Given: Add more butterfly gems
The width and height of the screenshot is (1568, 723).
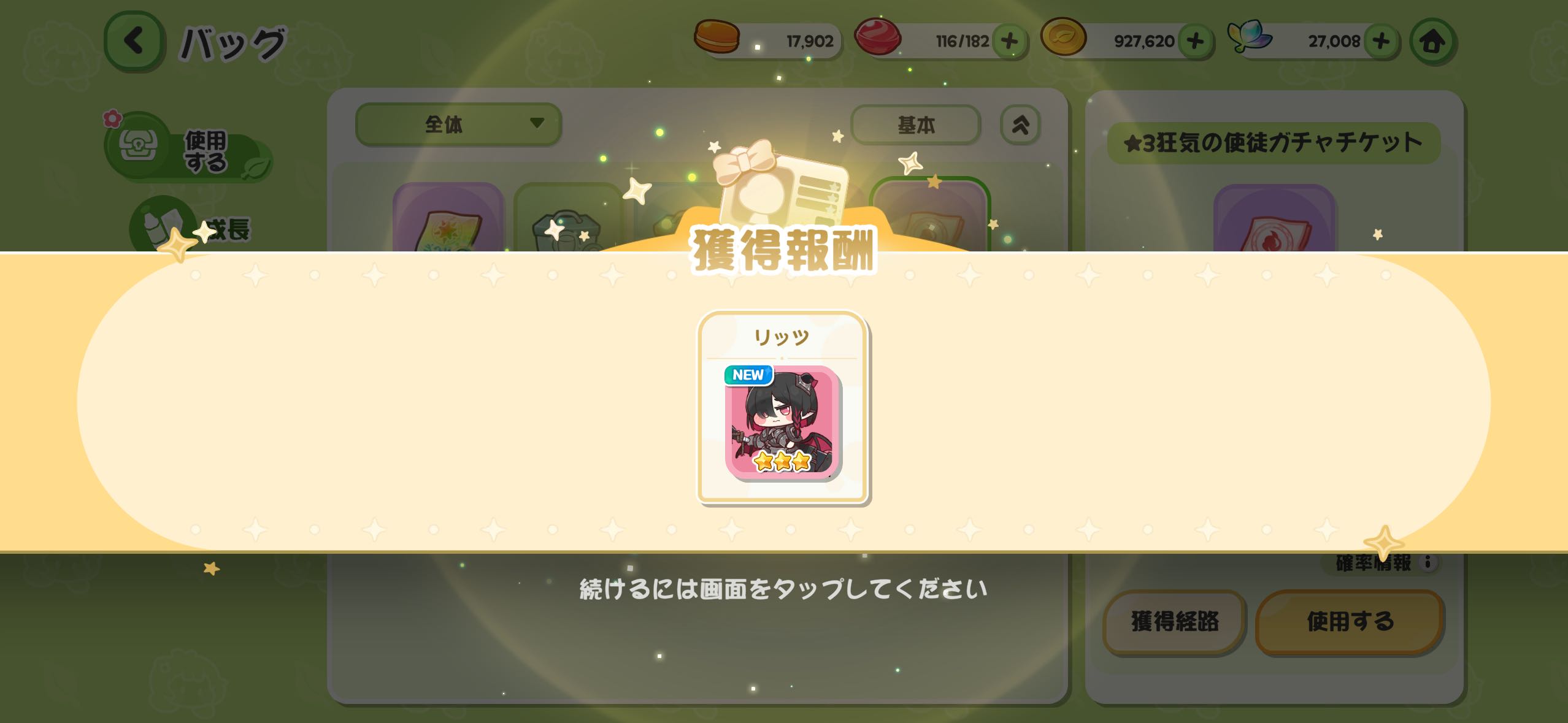Looking at the screenshot, I should click(1380, 42).
